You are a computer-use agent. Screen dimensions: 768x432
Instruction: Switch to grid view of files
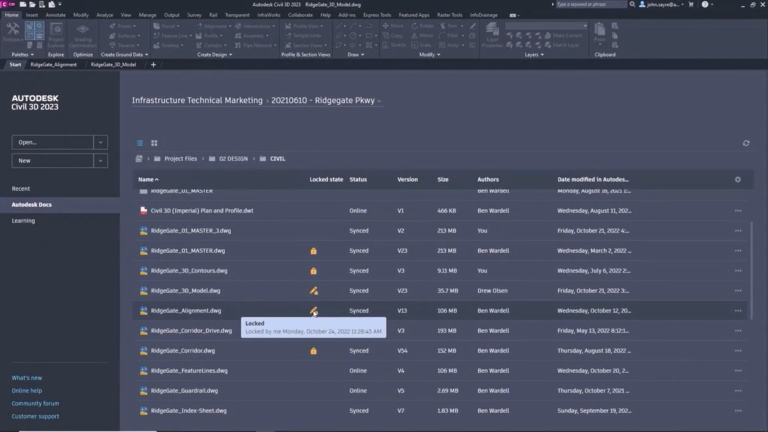(x=154, y=143)
